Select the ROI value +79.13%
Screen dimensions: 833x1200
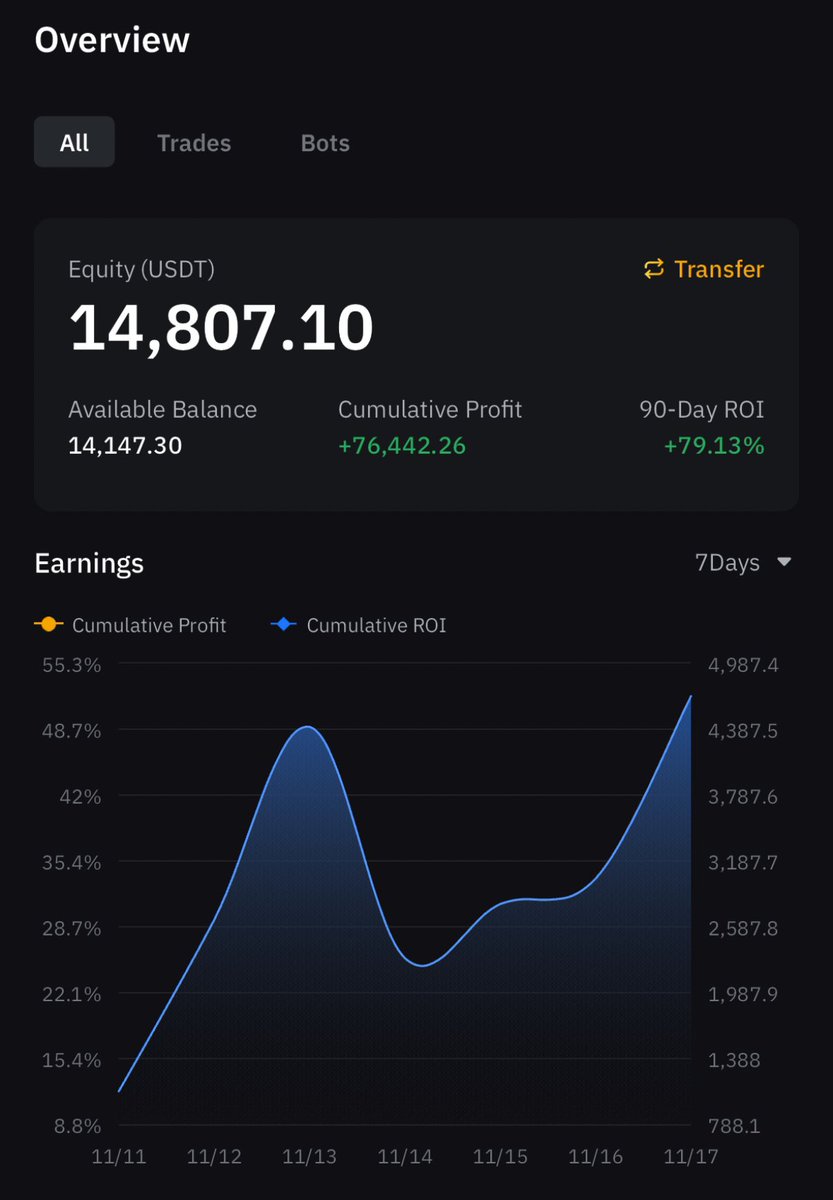tap(714, 445)
